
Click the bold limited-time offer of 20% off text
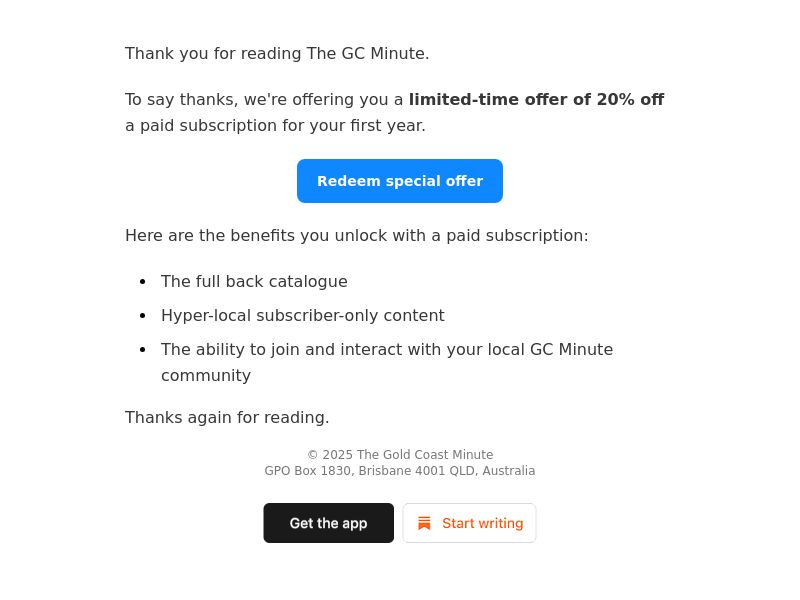[536, 99]
